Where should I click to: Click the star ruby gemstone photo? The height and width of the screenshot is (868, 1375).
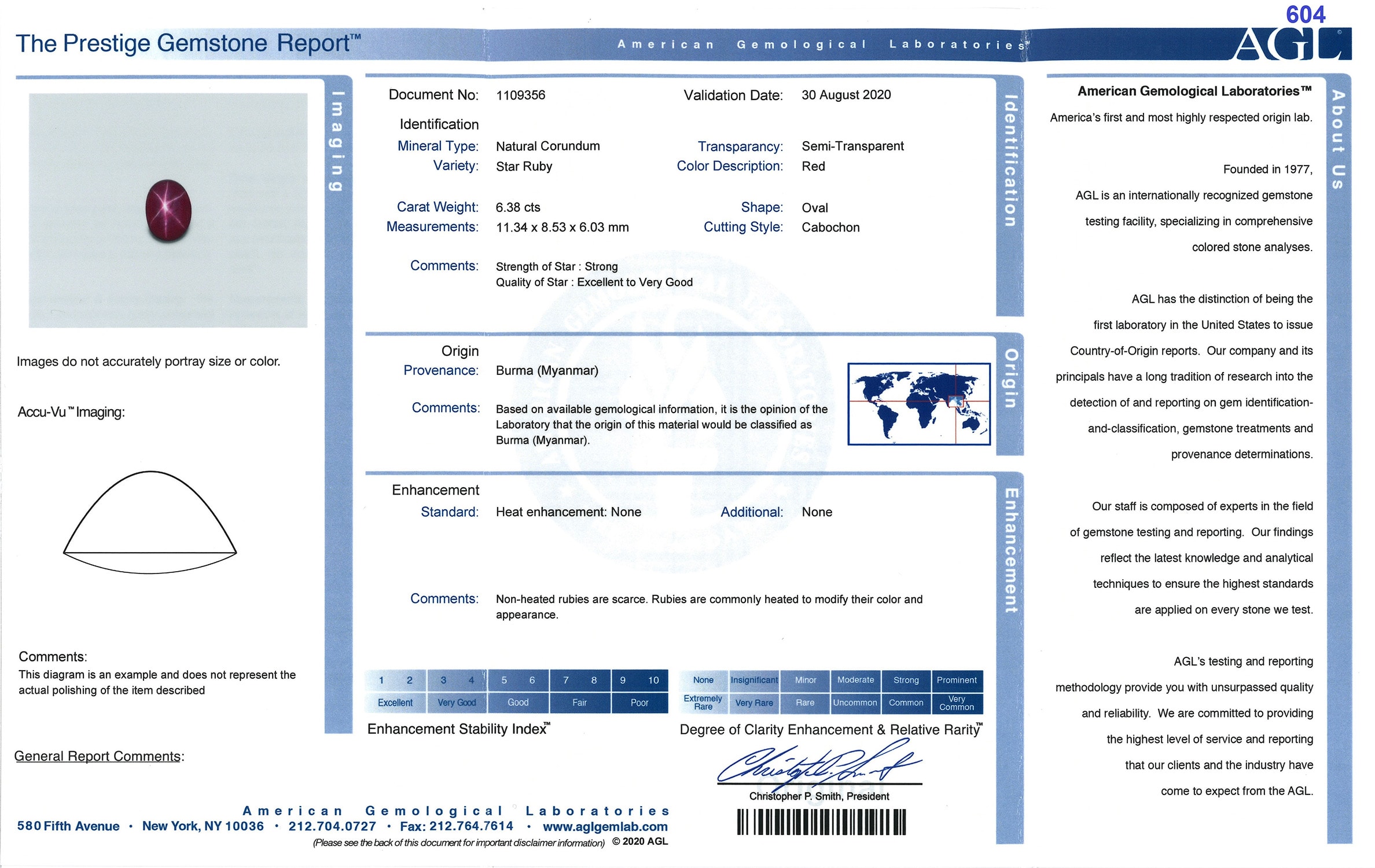click(168, 210)
